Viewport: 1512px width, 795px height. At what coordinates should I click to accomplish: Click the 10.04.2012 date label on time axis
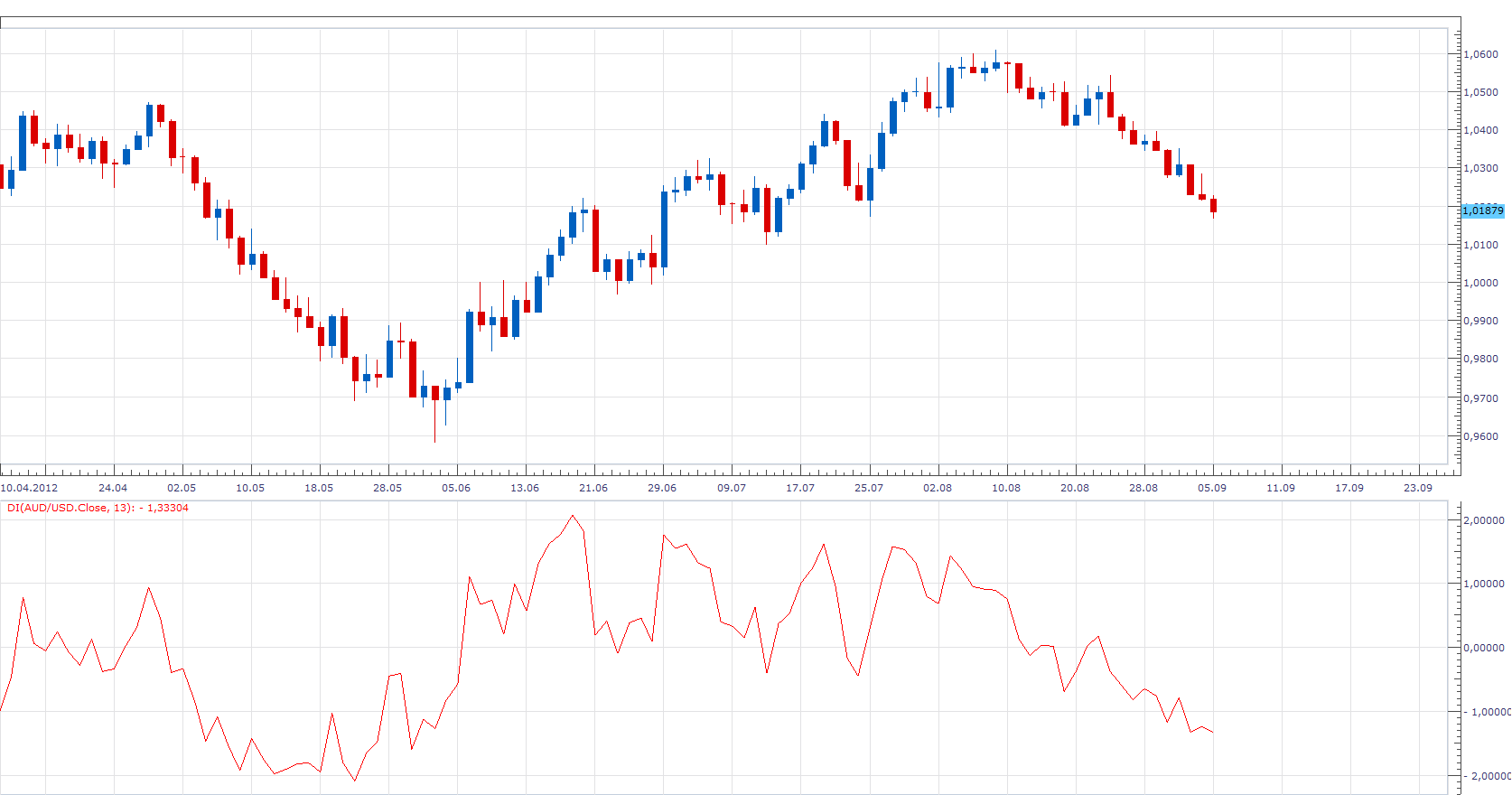(29, 488)
